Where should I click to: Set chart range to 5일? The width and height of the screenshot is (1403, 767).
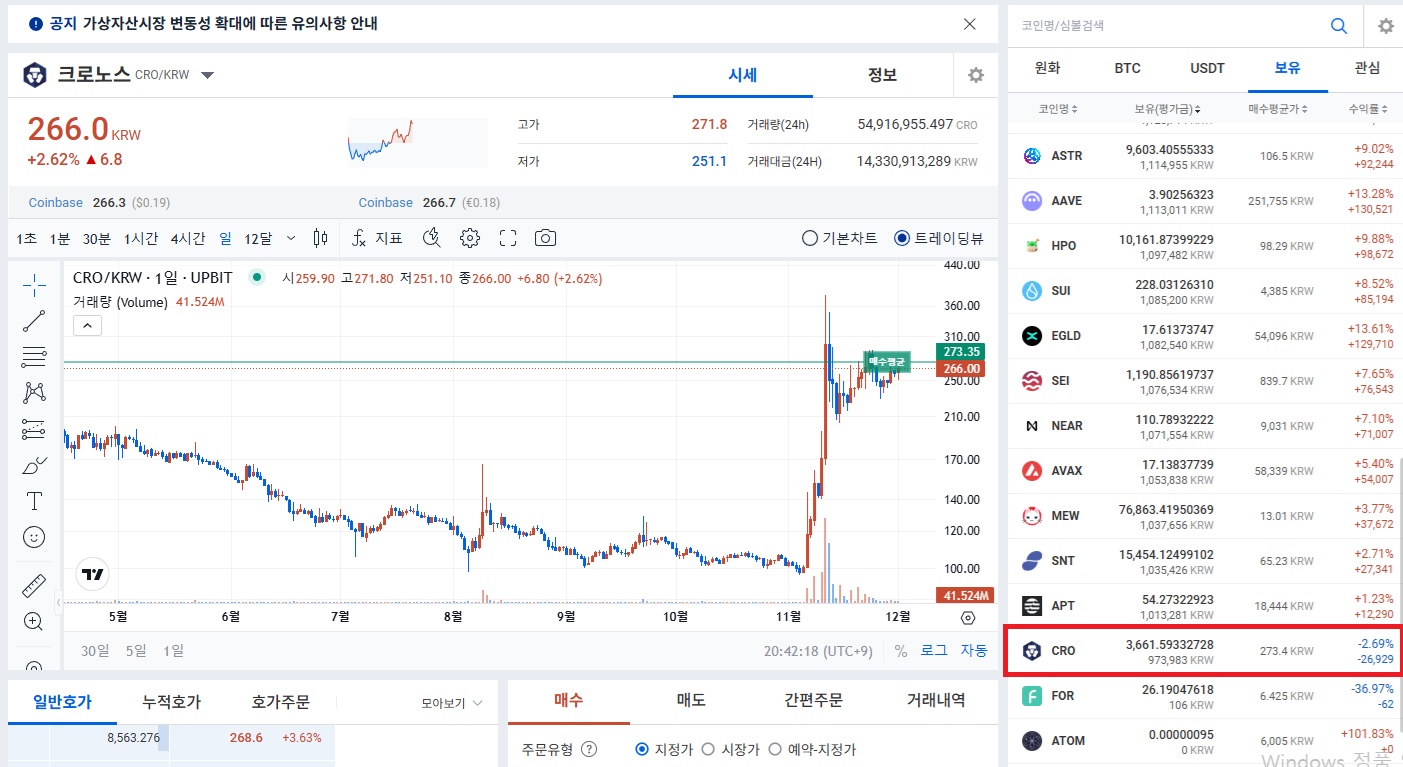(x=136, y=651)
